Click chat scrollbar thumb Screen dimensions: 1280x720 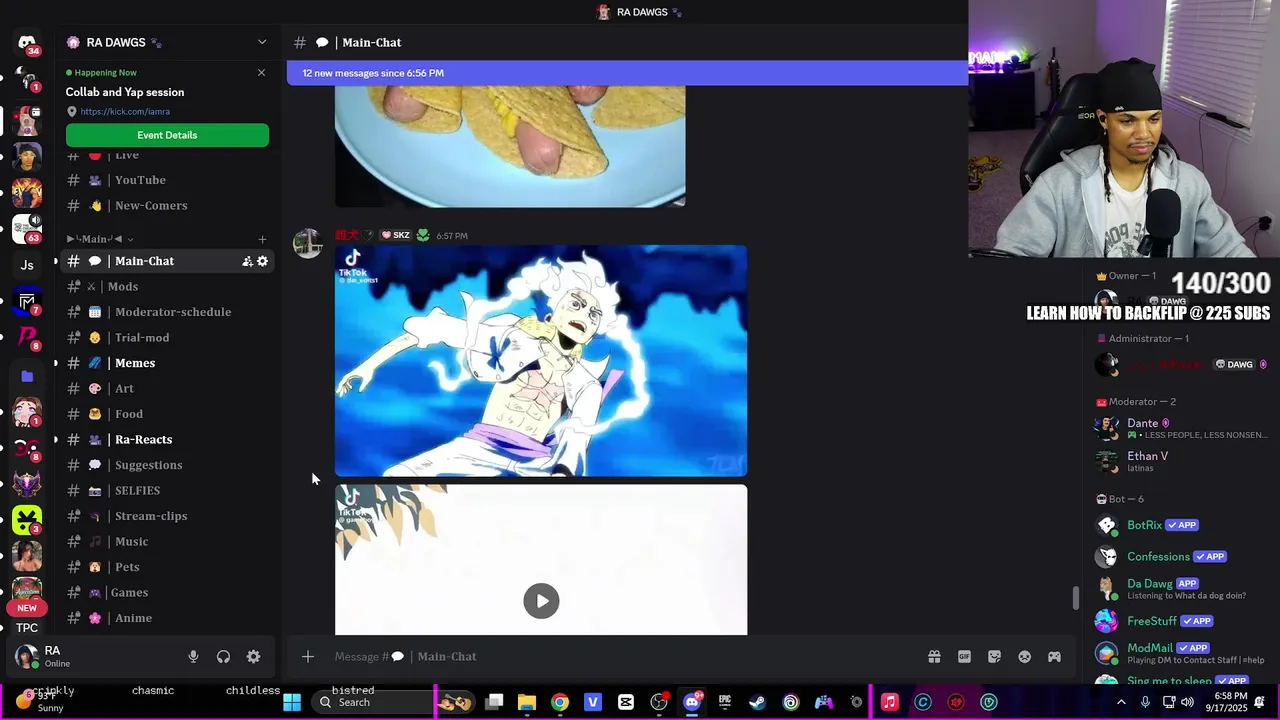tap(1076, 598)
